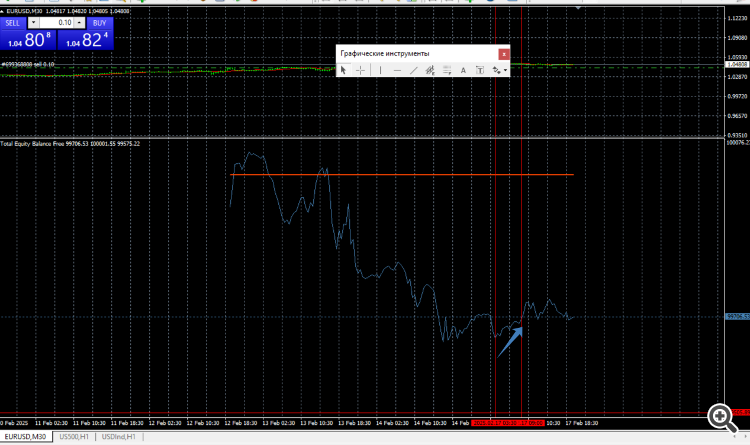Click the '11 Feb 02:30' time label
The image size is (750, 445).
click(51, 423)
